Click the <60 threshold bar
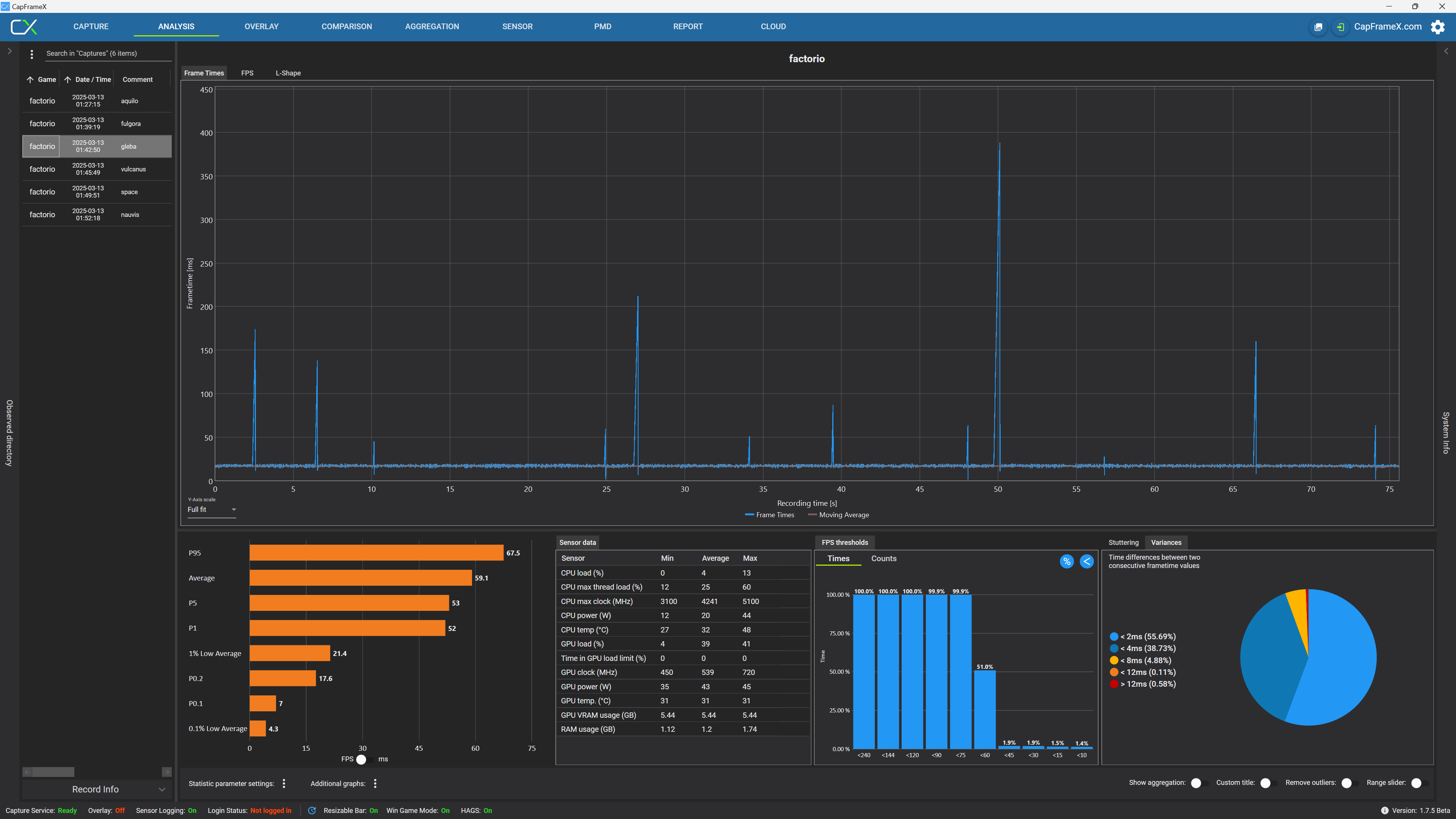 pos(985,709)
